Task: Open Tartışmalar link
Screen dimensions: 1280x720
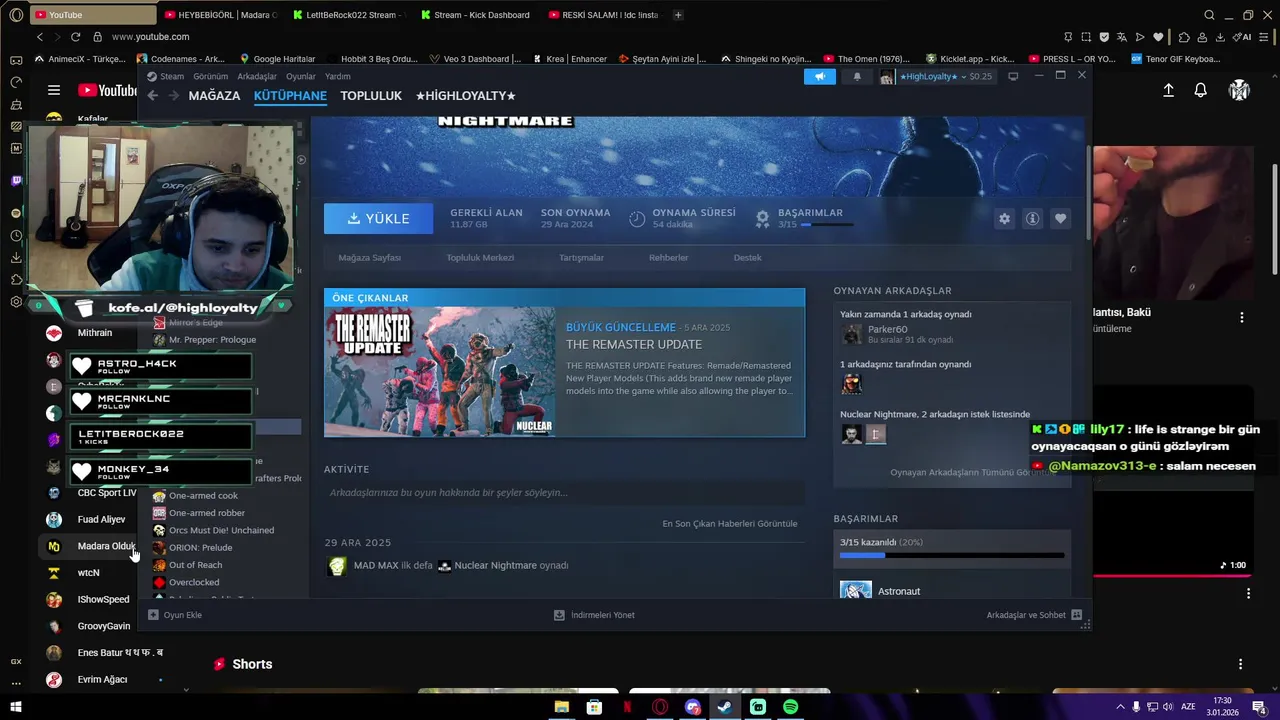Action: [581, 258]
